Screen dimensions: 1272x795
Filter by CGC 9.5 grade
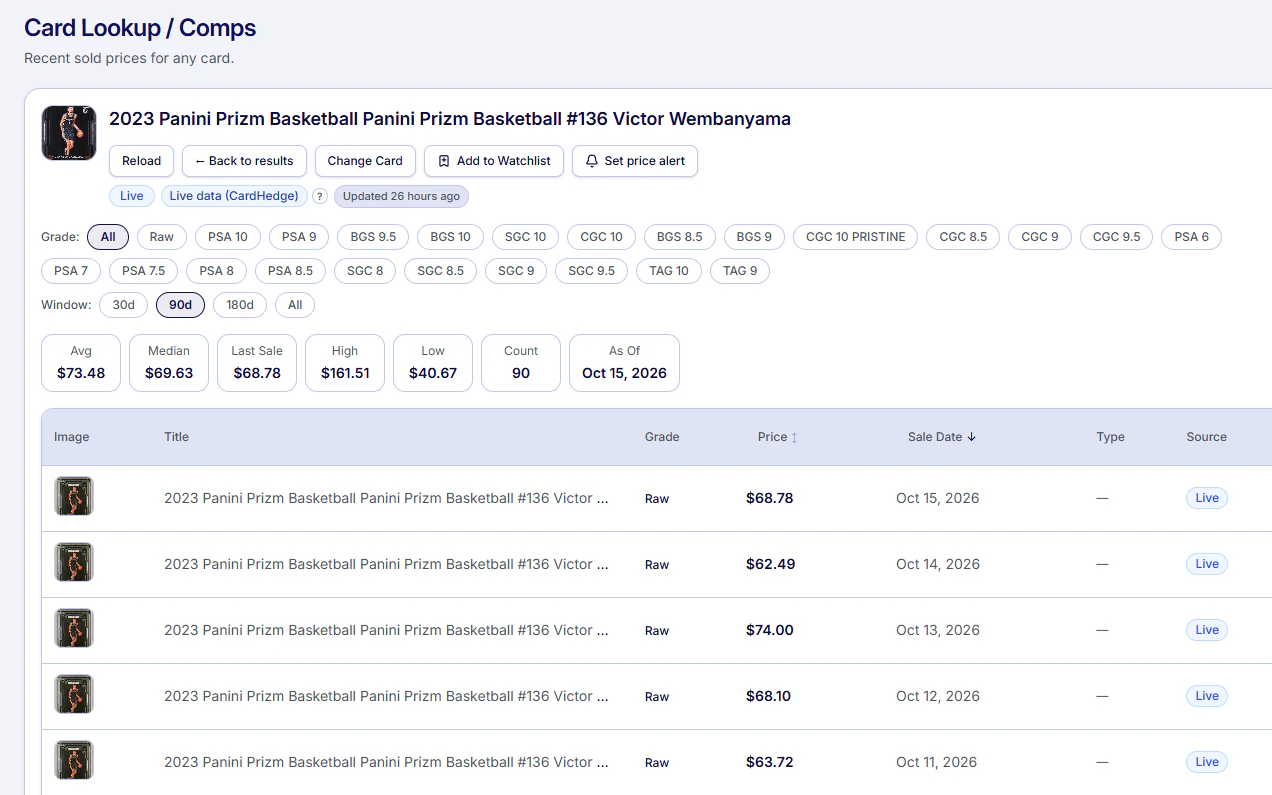click(1117, 237)
